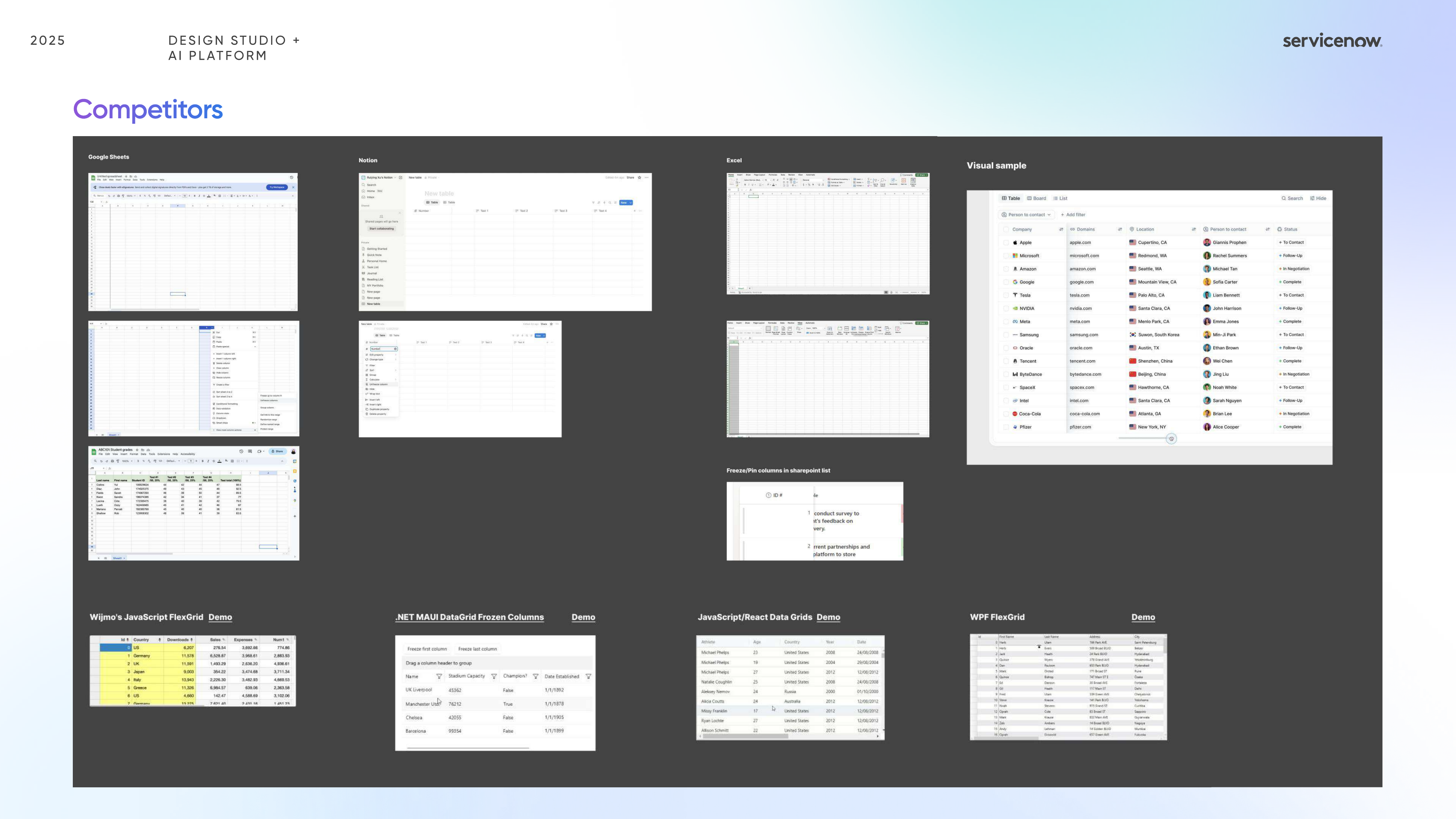Click the Apple logo icon in Company column
The width and height of the screenshot is (1456, 819).
point(1015,242)
